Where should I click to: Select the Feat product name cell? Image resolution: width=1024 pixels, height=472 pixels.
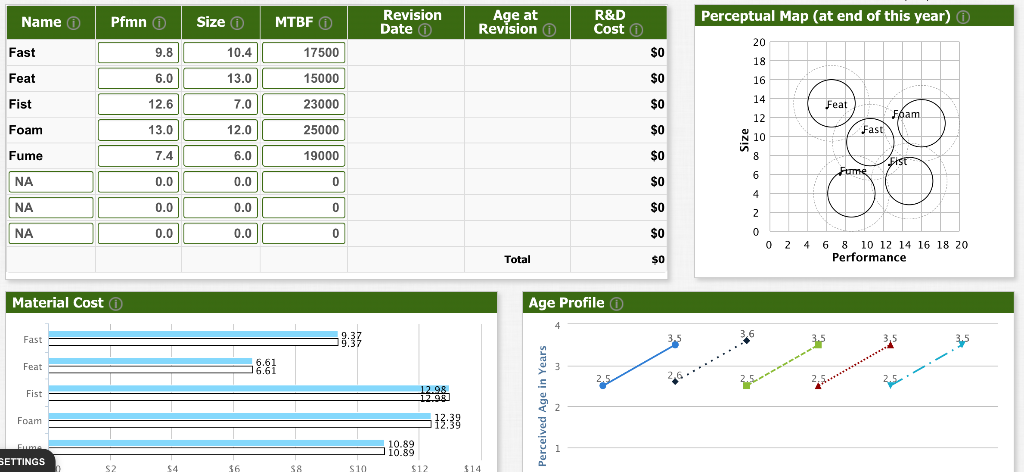[51, 78]
